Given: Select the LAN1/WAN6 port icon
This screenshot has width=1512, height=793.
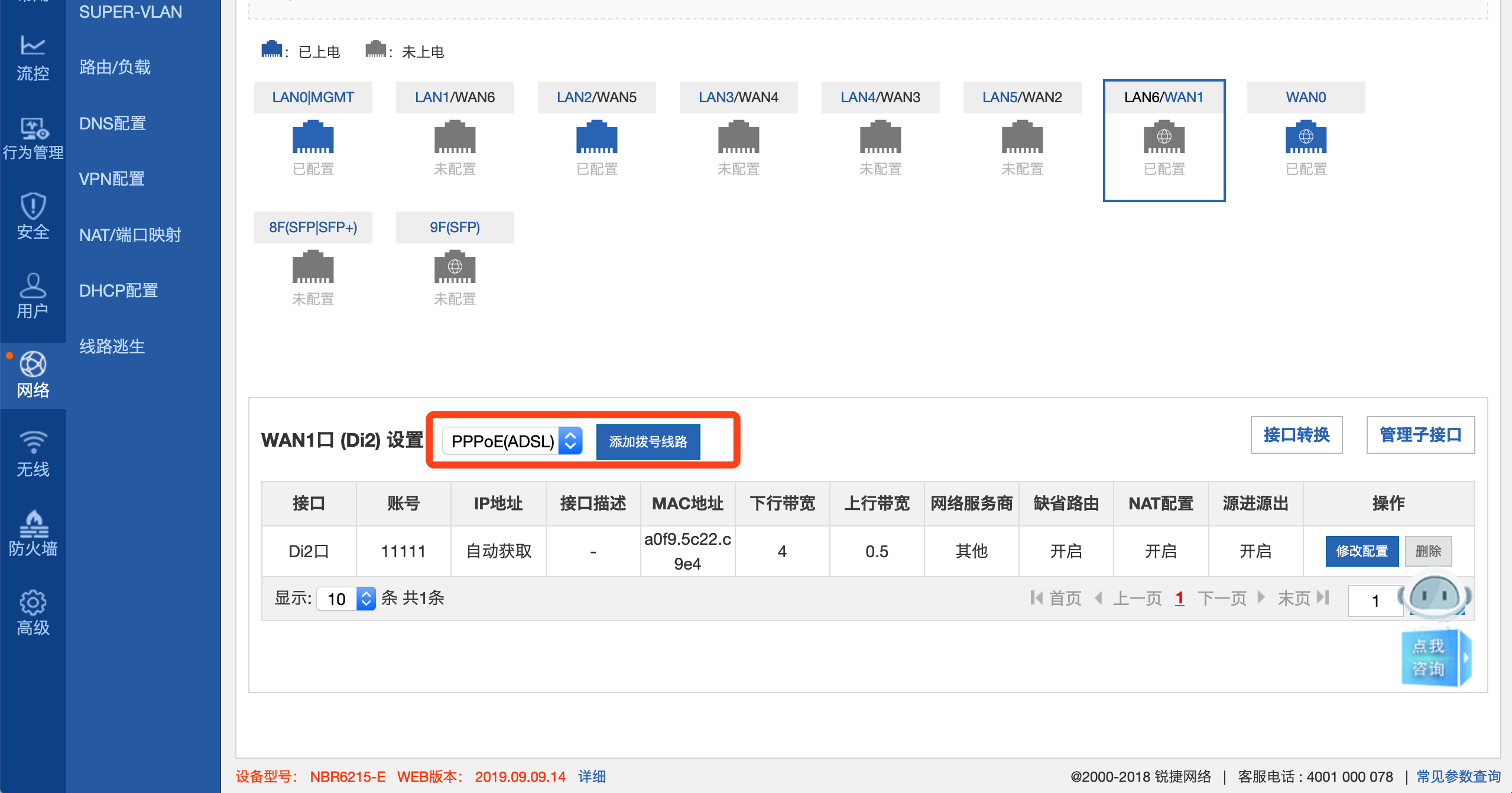Looking at the screenshot, I should coord(455,137).
